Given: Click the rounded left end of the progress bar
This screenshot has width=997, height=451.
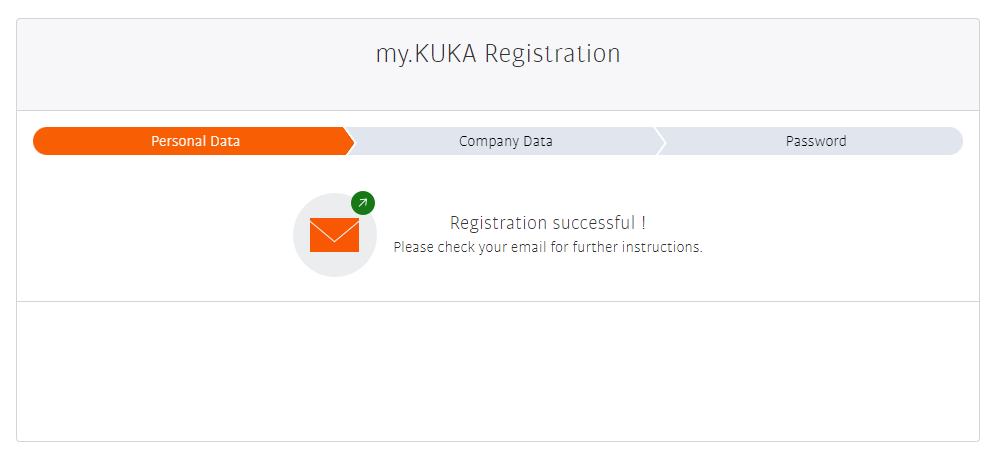Looking at the screenshot, I should tap(42, 141).
